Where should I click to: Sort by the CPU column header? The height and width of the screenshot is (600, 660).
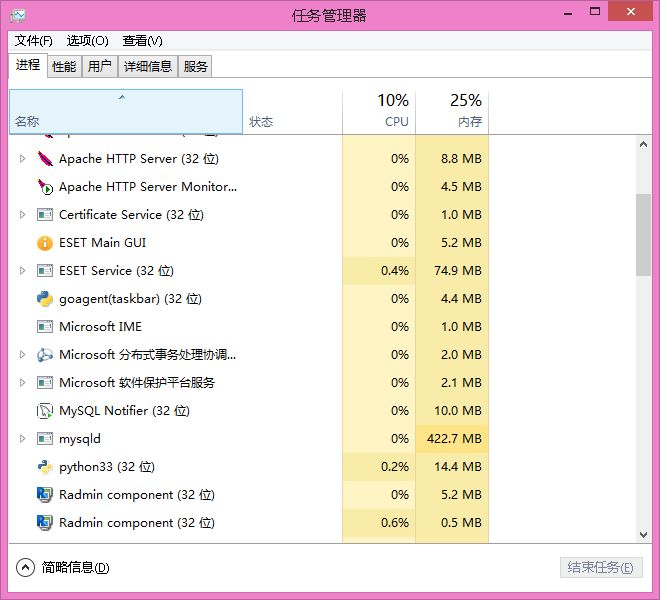(379, 112)
